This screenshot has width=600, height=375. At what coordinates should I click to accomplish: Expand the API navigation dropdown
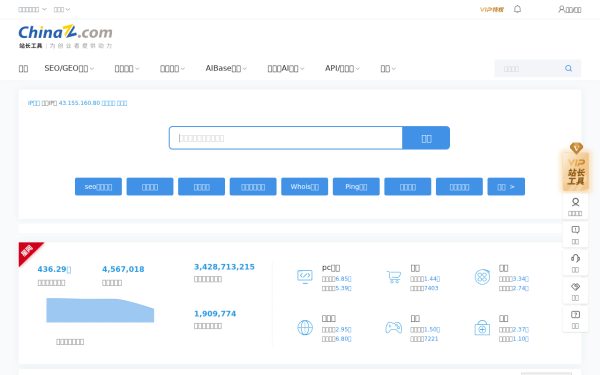[342, 68]
